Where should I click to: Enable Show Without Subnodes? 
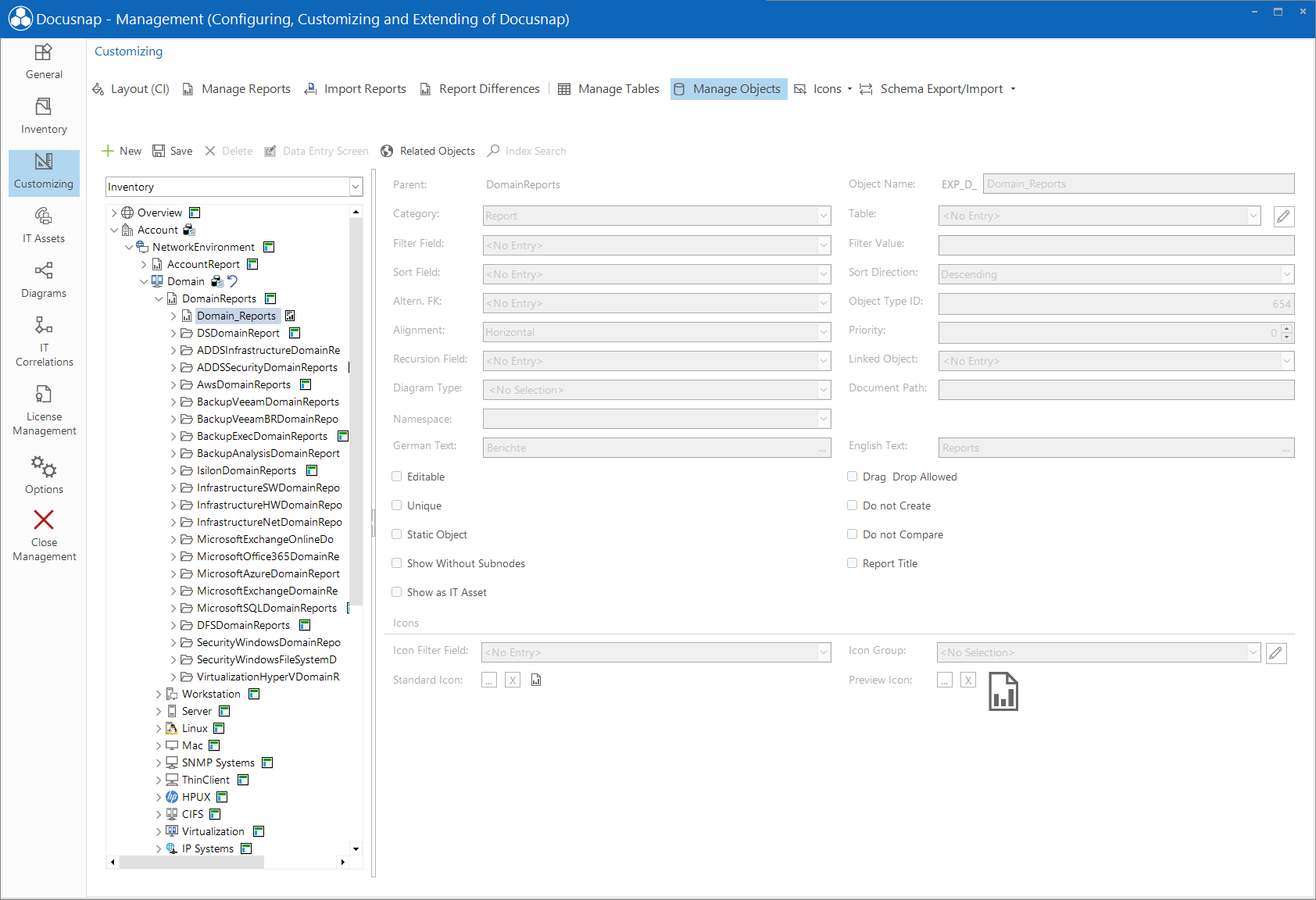point(397,563)
